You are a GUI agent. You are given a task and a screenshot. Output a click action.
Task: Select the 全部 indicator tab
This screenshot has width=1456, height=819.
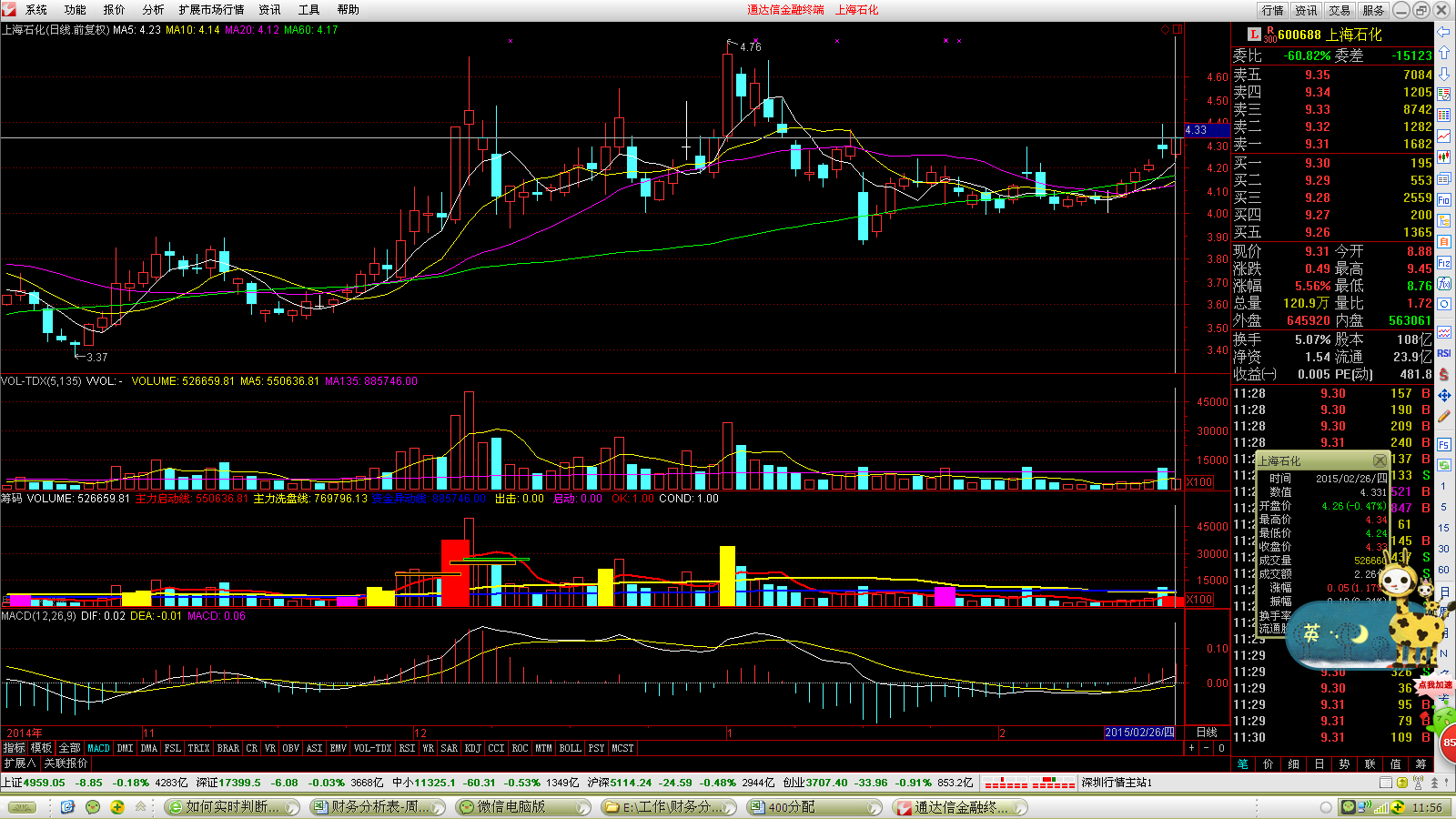coord(69,748)
